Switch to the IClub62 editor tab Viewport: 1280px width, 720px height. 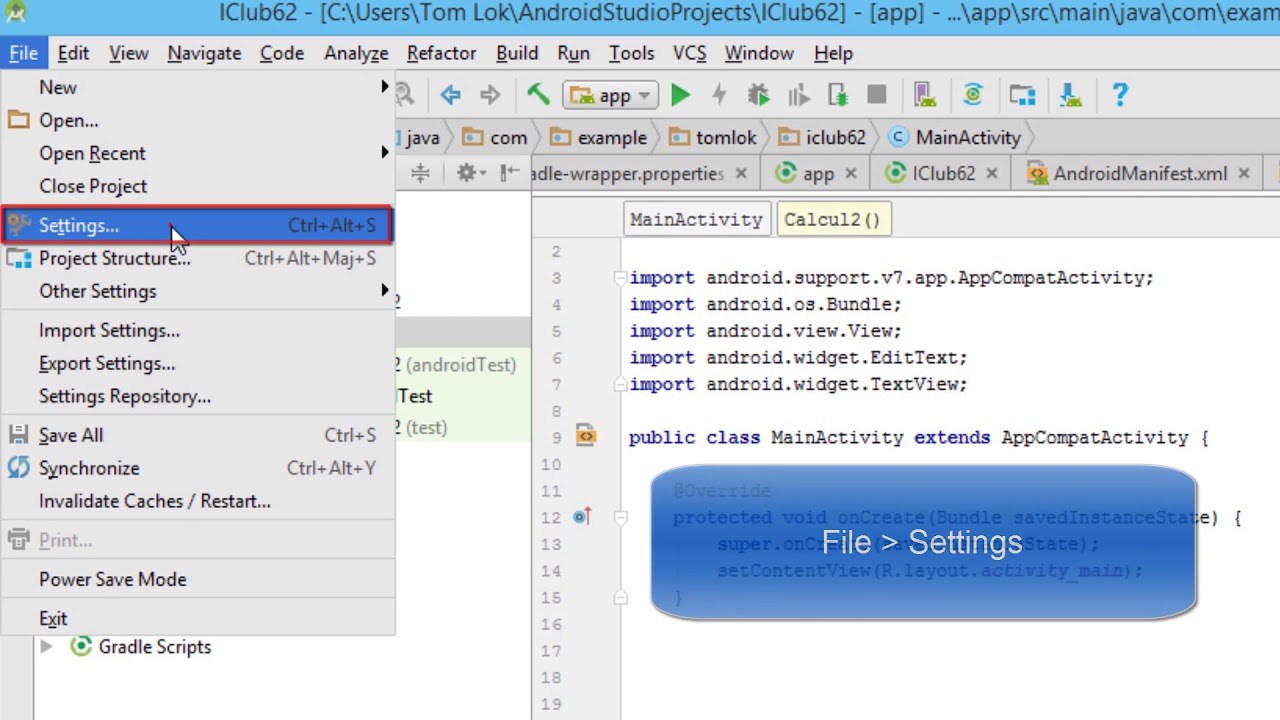(942, 173)
